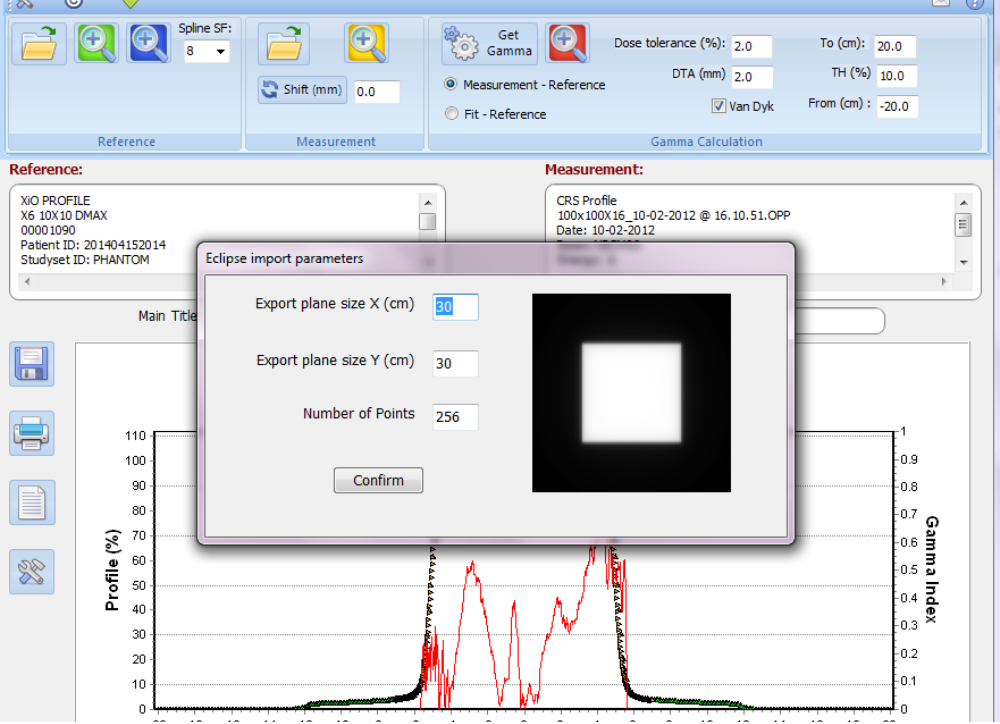Select Measurement - Reference radio option
Screen dimensions: 1000x724
click(451, 85)
